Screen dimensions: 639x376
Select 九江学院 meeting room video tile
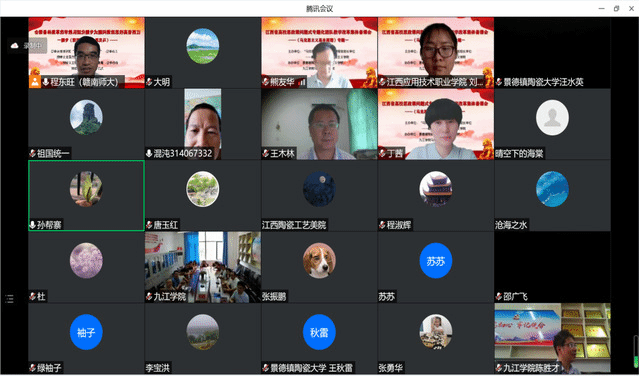203,267
